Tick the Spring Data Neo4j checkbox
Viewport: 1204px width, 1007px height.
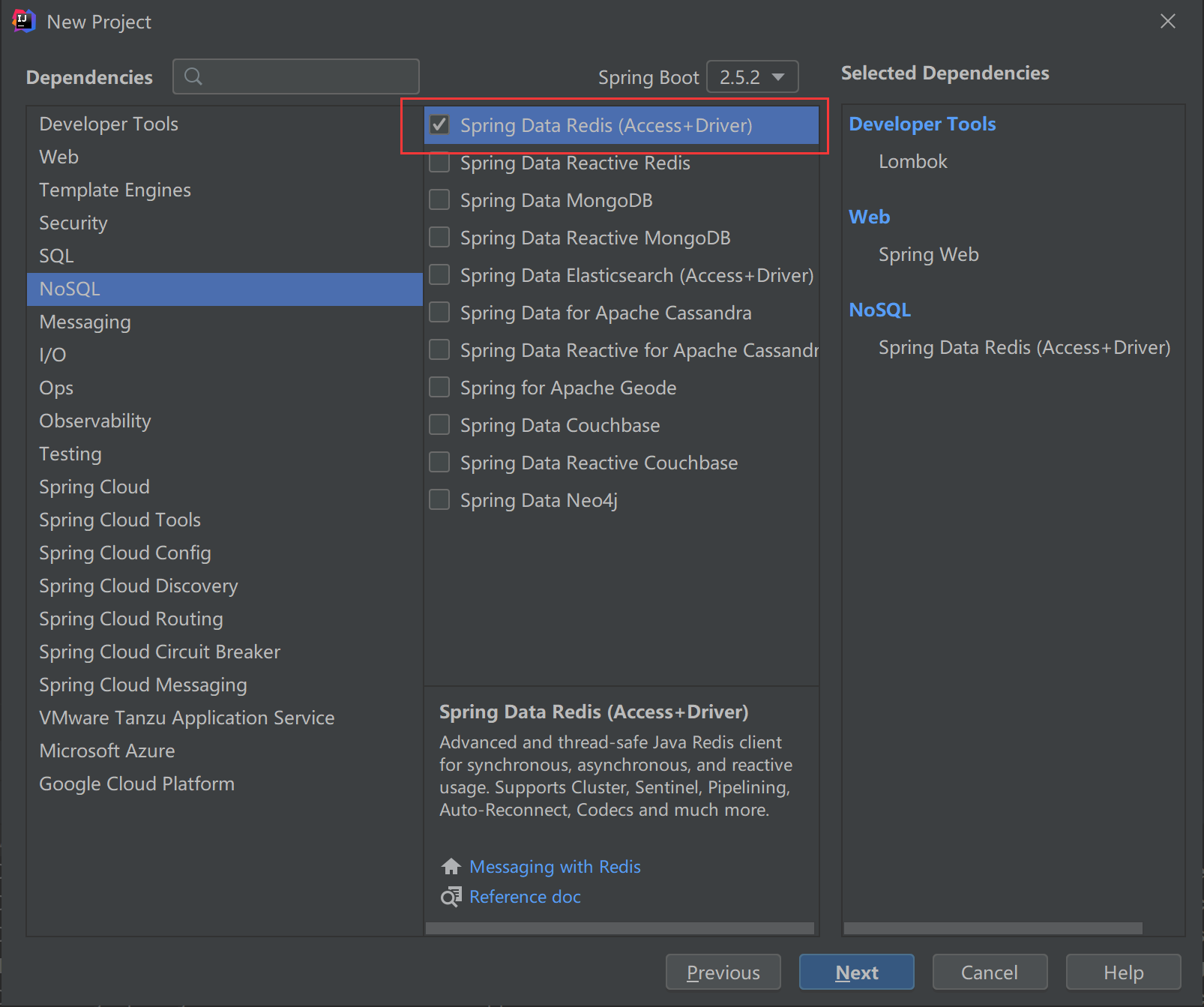point(439,499)
